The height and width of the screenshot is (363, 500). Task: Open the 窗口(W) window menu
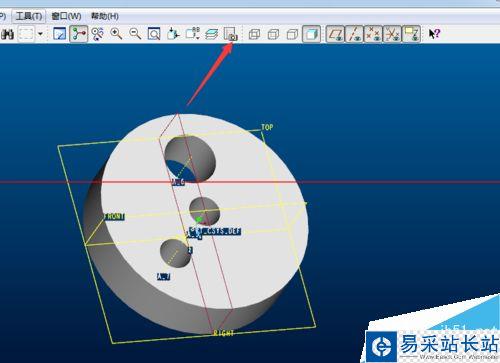(x=66, y=16)
